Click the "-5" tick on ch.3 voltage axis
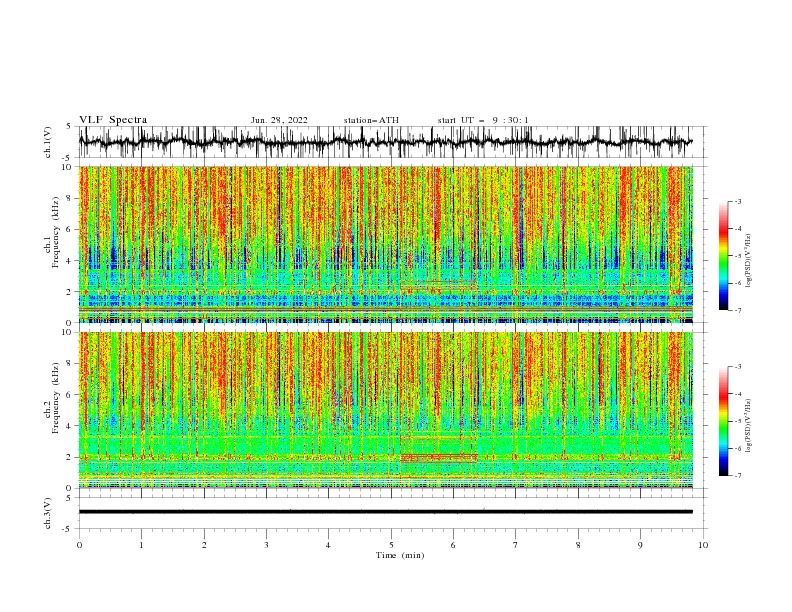Image resolution: width=792 pixels, height=612 pixels. [68, 529]
